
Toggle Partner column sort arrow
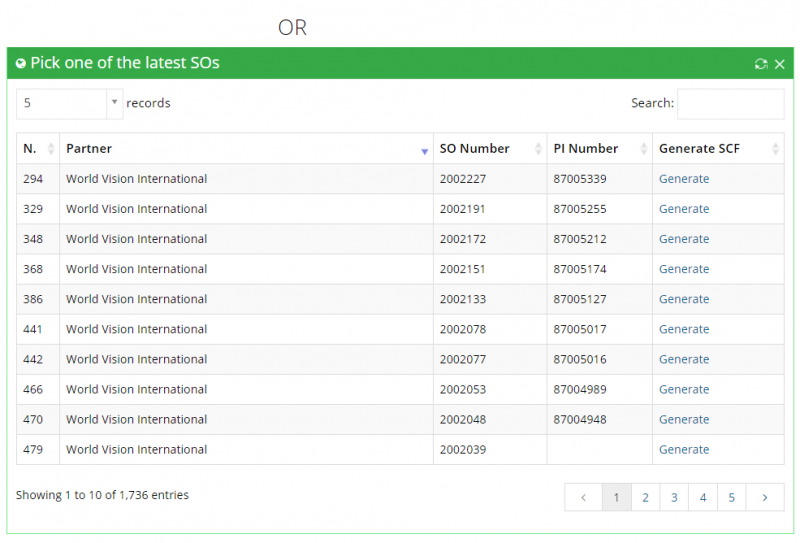click(425, 149)
